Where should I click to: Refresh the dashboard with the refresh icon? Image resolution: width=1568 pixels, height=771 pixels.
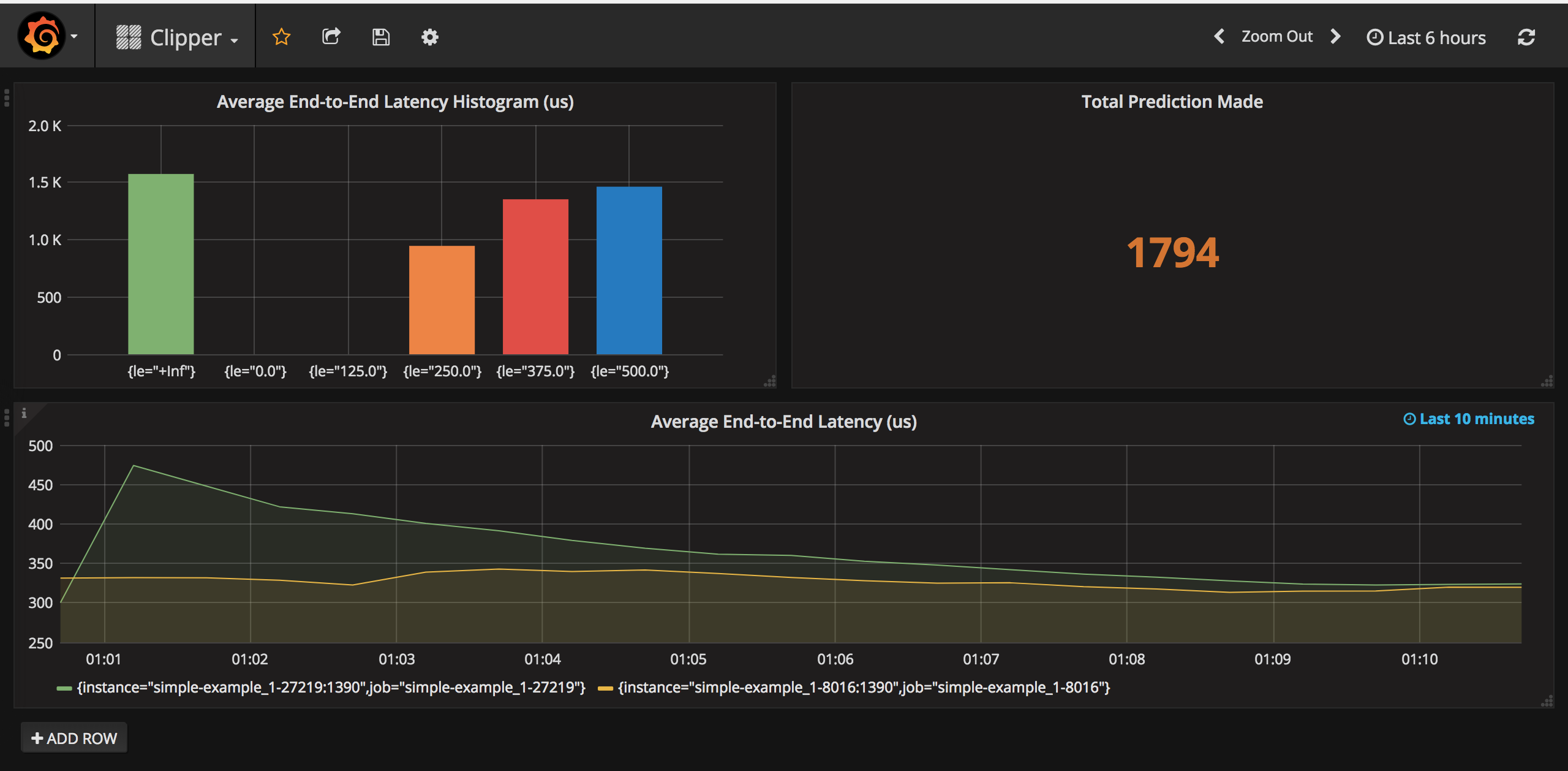point(1526,37)
